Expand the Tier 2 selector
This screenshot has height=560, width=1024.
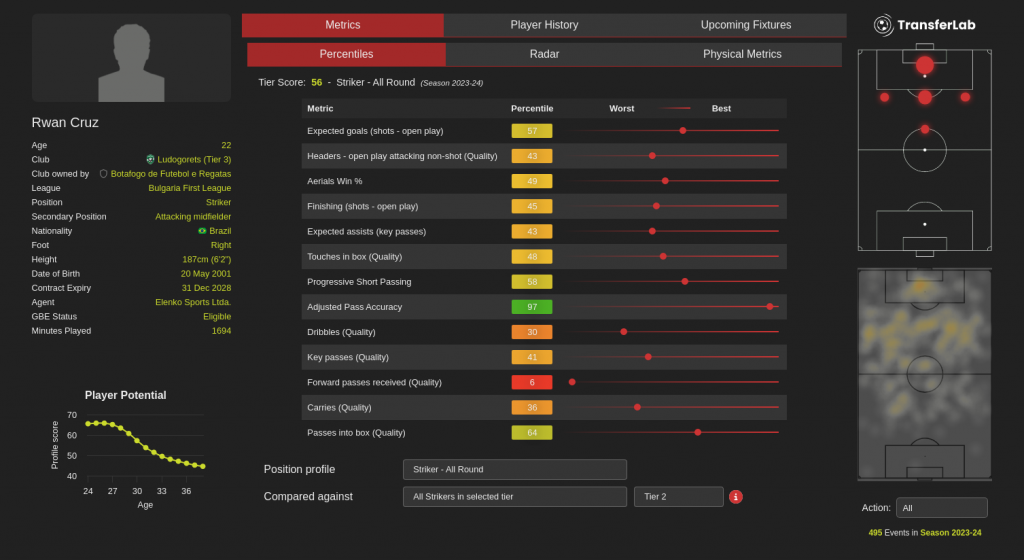(x=678, y=497)
